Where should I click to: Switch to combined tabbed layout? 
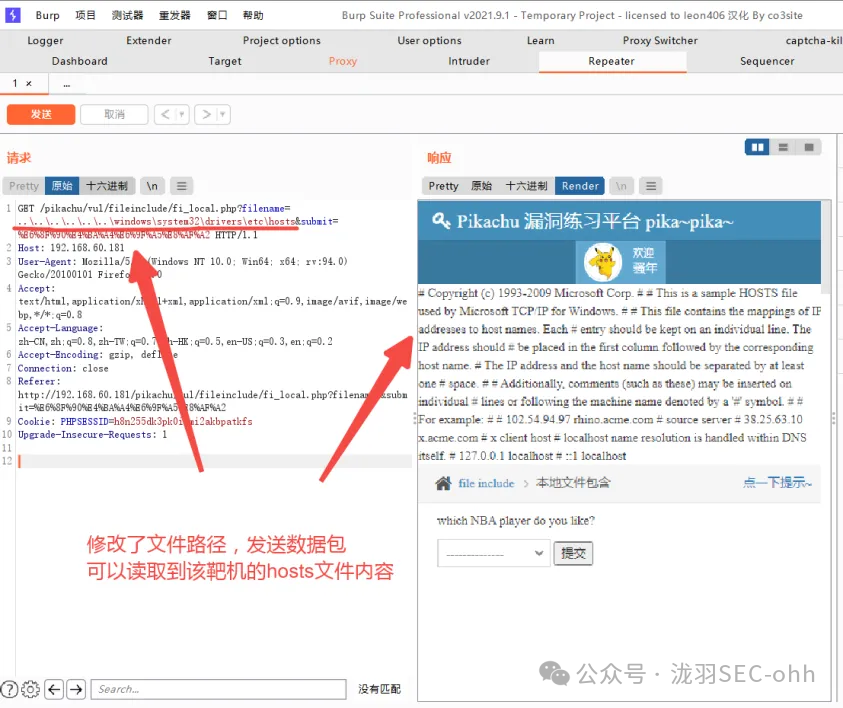[809, 147]
